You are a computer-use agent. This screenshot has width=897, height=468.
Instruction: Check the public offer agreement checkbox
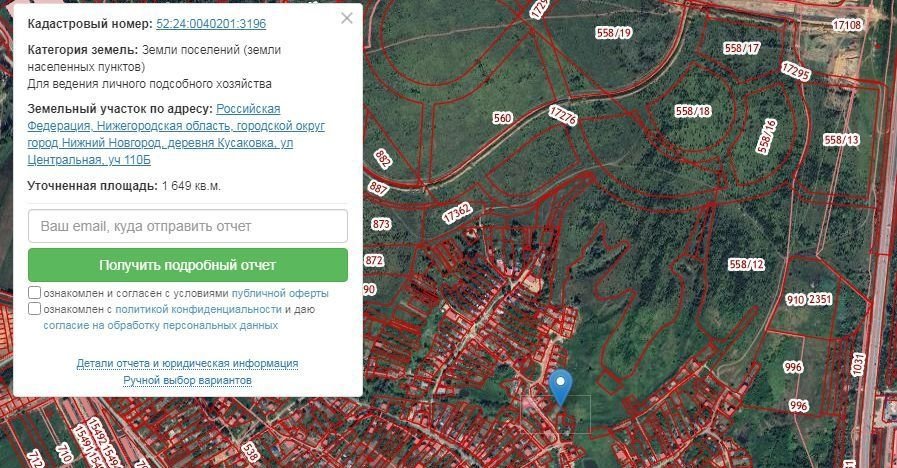tap(35, 293)
